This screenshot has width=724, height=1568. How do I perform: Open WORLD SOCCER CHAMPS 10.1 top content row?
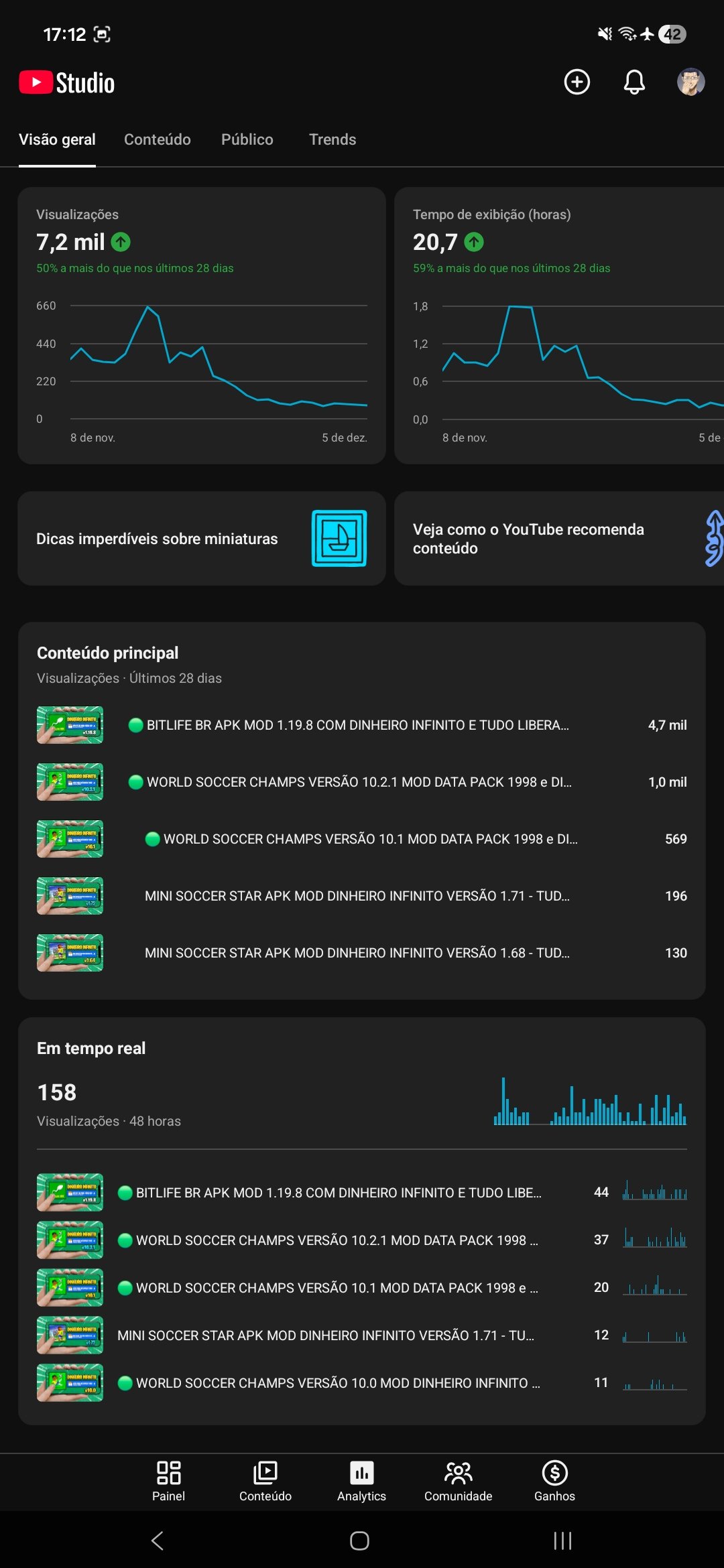point(362,839)
